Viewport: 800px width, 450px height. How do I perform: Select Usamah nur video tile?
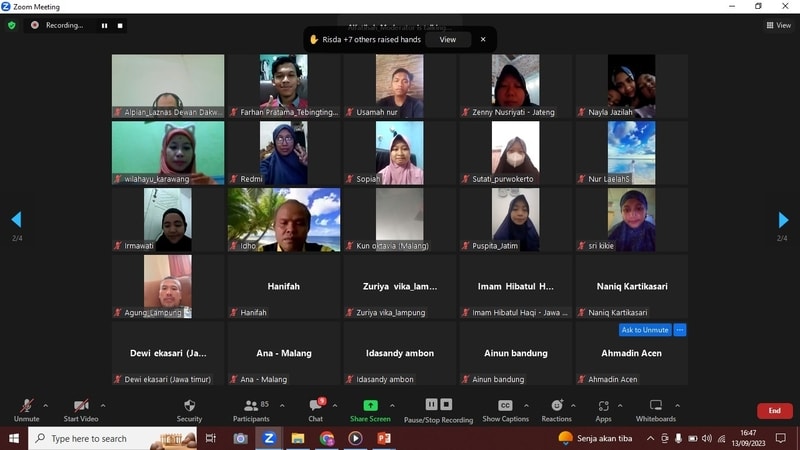[399, 86]
